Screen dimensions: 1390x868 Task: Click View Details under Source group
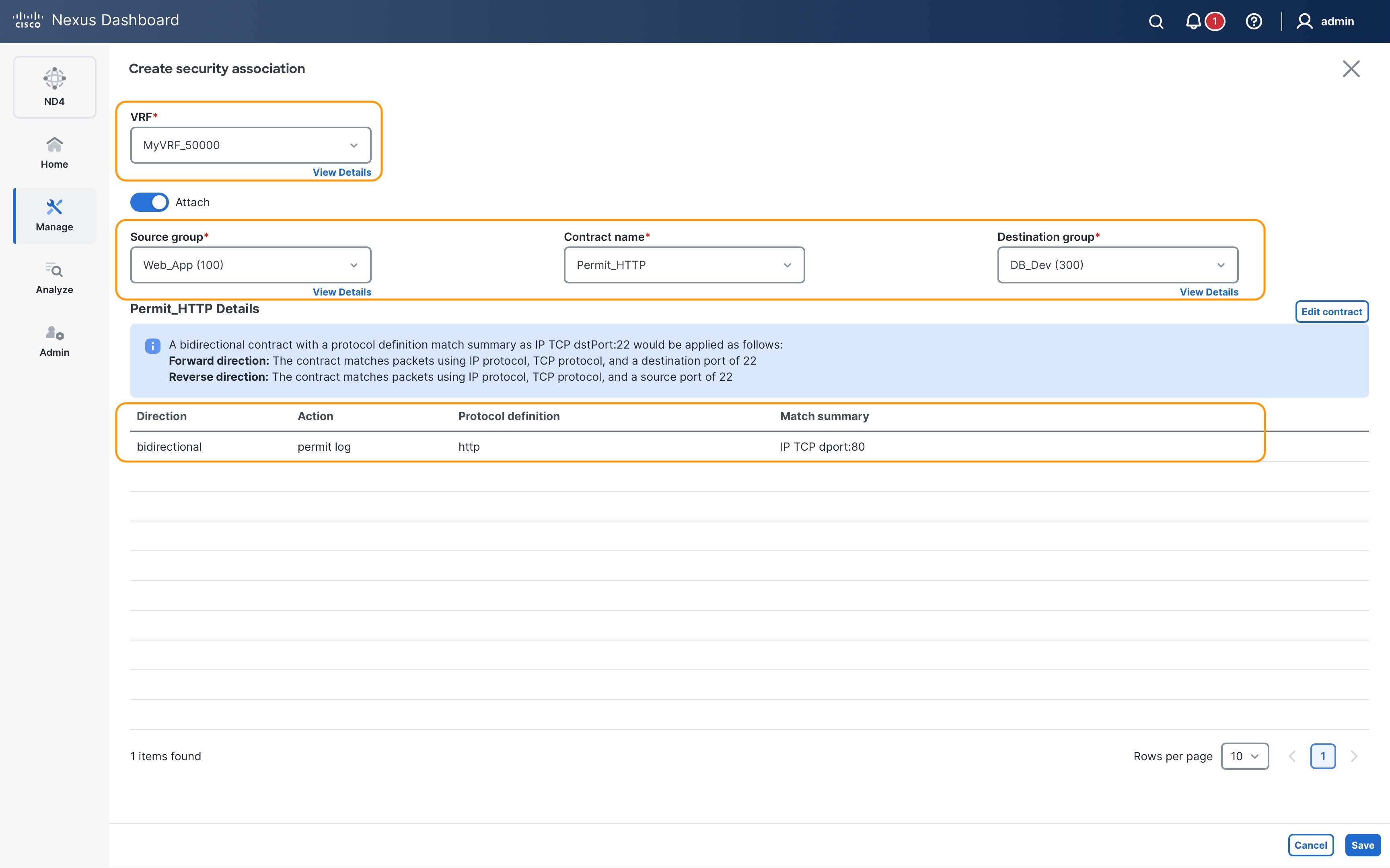coord(341,292)
